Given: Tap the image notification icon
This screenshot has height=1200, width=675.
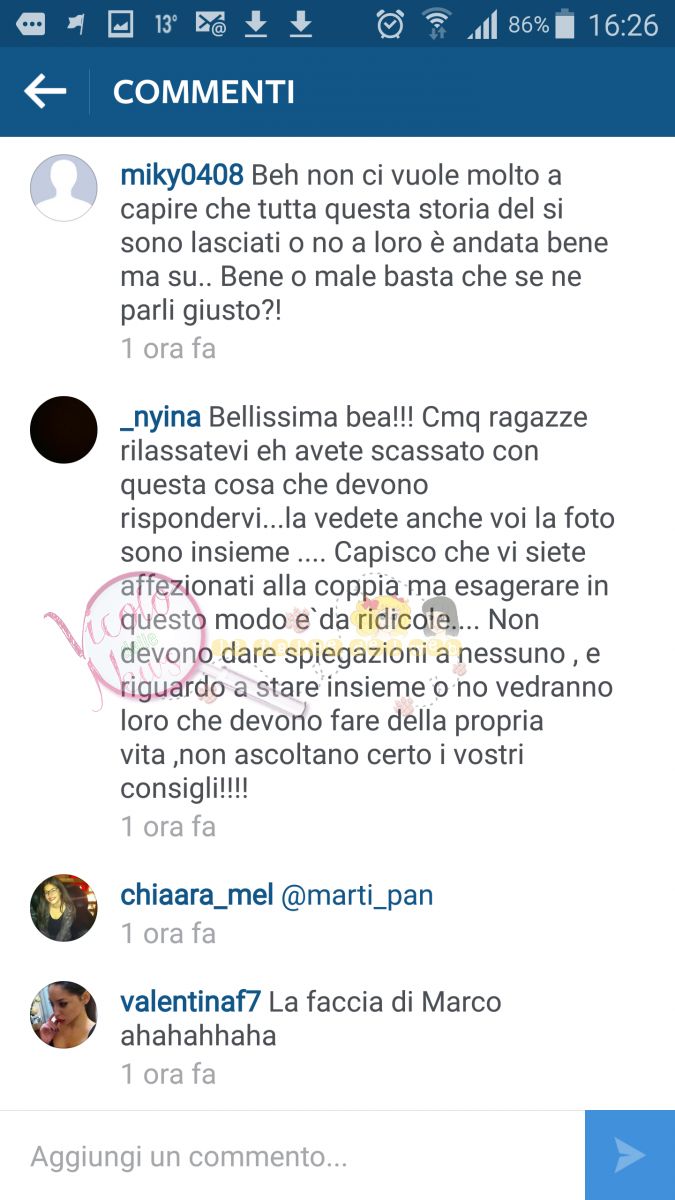Looking at the screenshot, I should tap(121, 24).
